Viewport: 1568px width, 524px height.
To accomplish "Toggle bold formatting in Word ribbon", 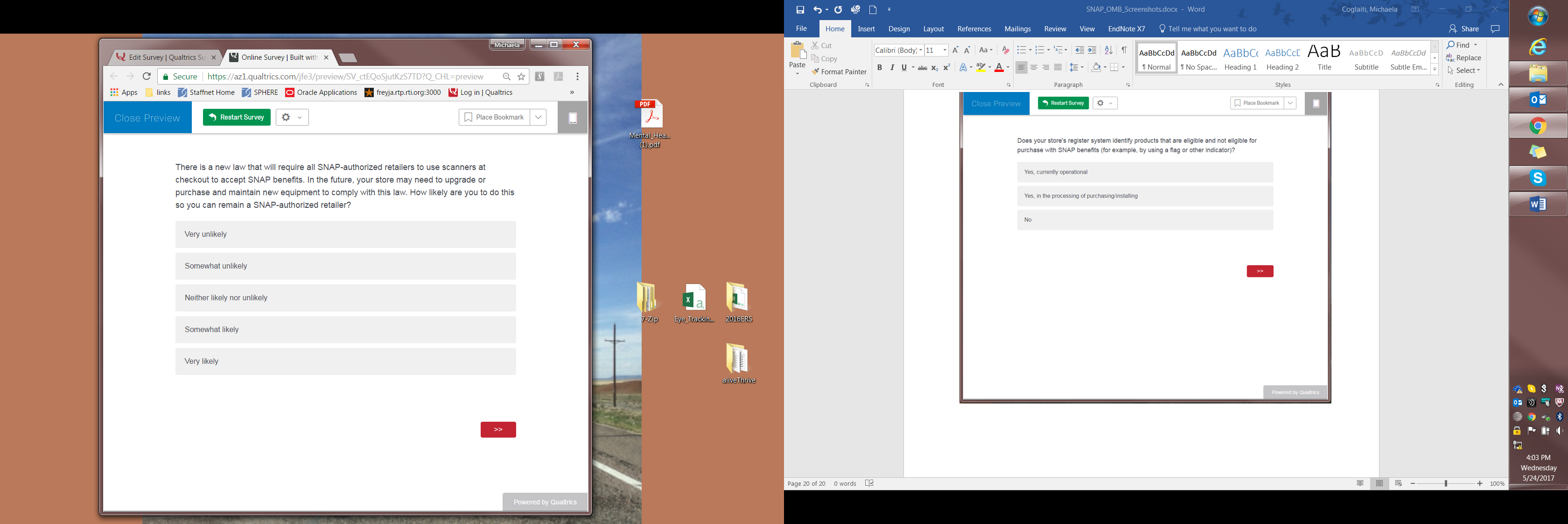I will [879, 68].
